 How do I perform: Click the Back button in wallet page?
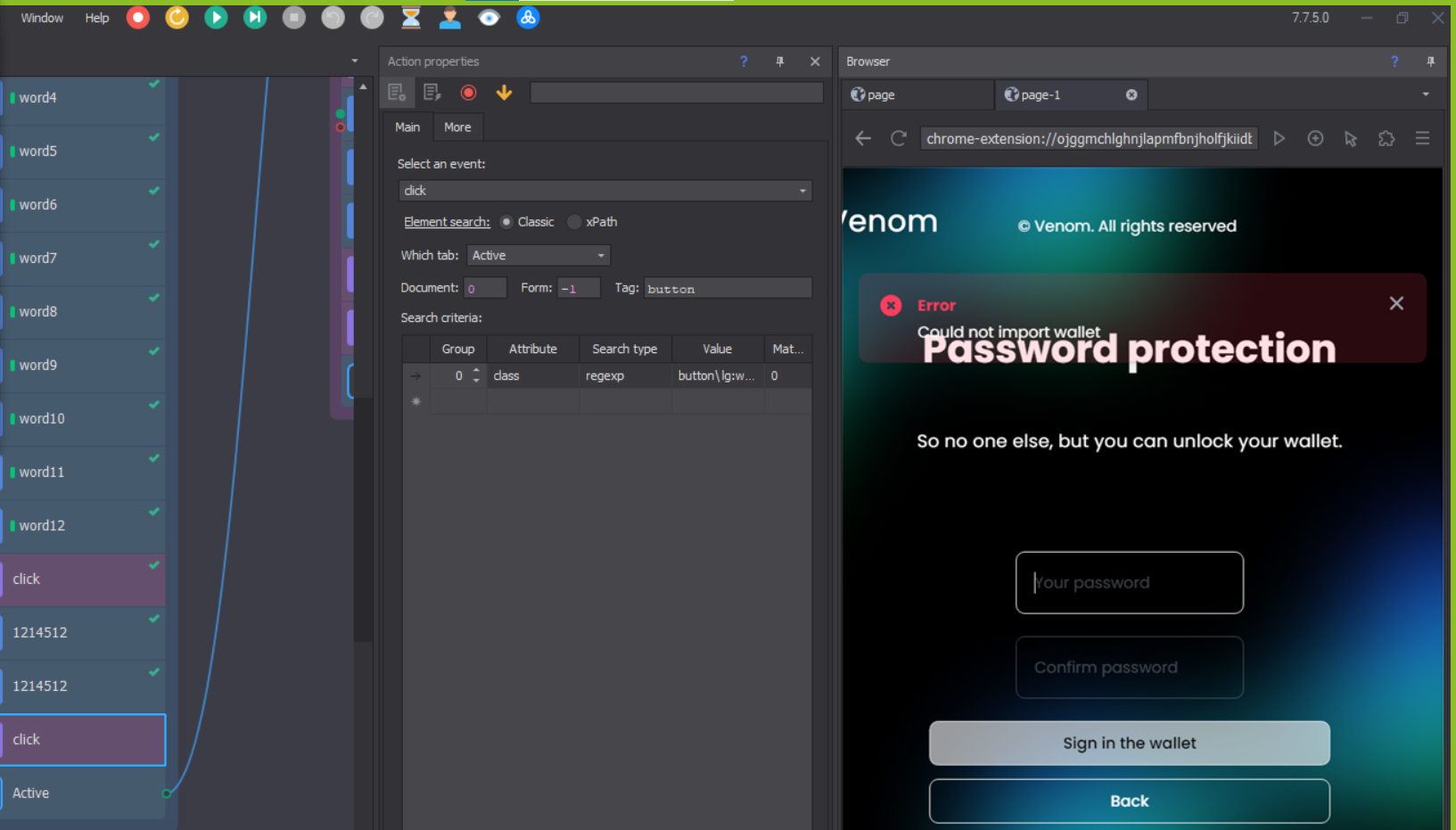point(1129,801)
